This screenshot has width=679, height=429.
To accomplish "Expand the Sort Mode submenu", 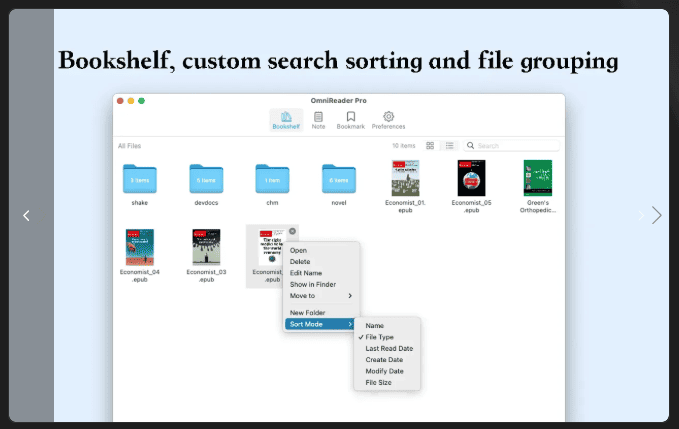I will (320, 324).
